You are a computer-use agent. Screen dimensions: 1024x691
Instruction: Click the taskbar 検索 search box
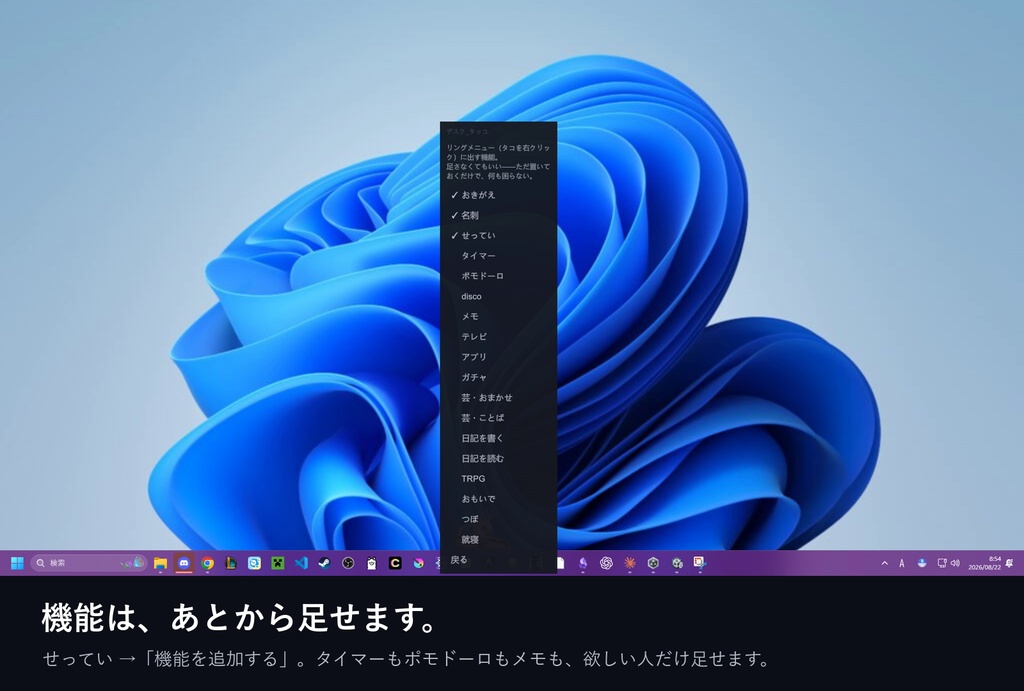pos(89,563)
